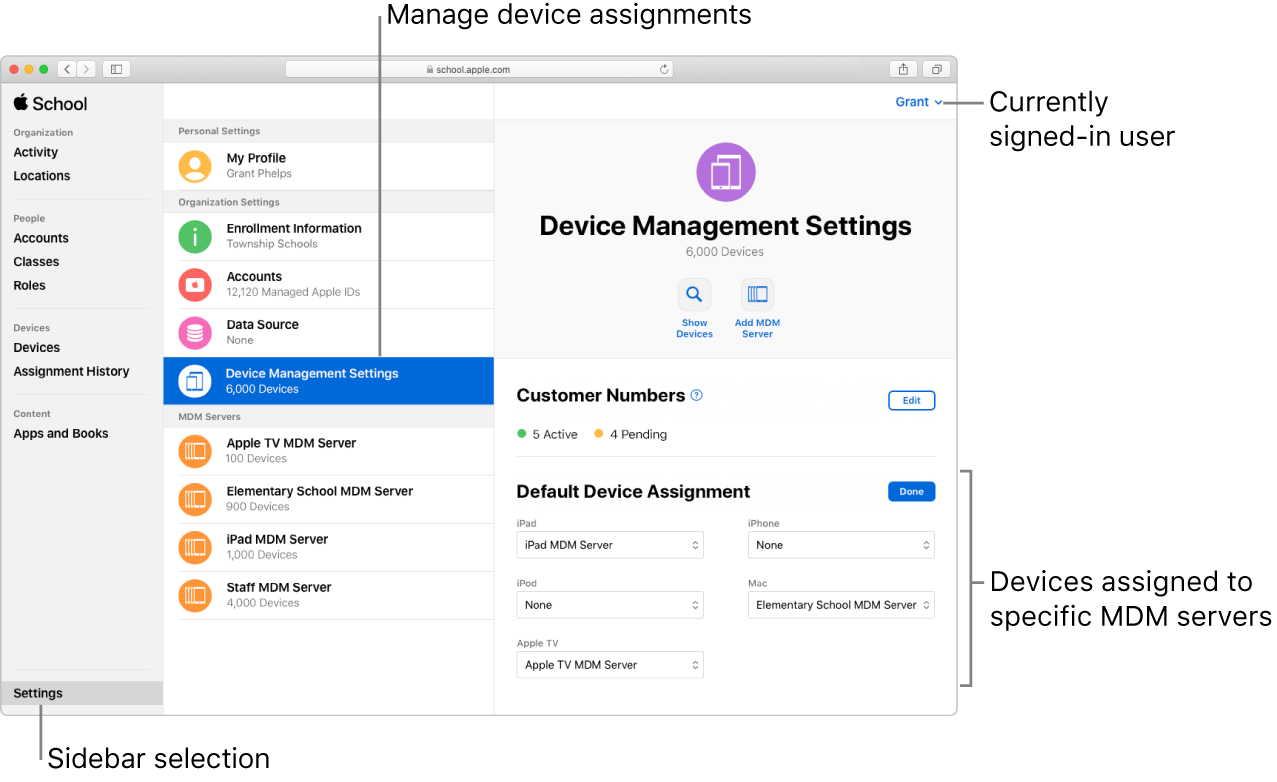
Task: Click the Elementary School MDM Server icon
Action: [x=195, y=499]
